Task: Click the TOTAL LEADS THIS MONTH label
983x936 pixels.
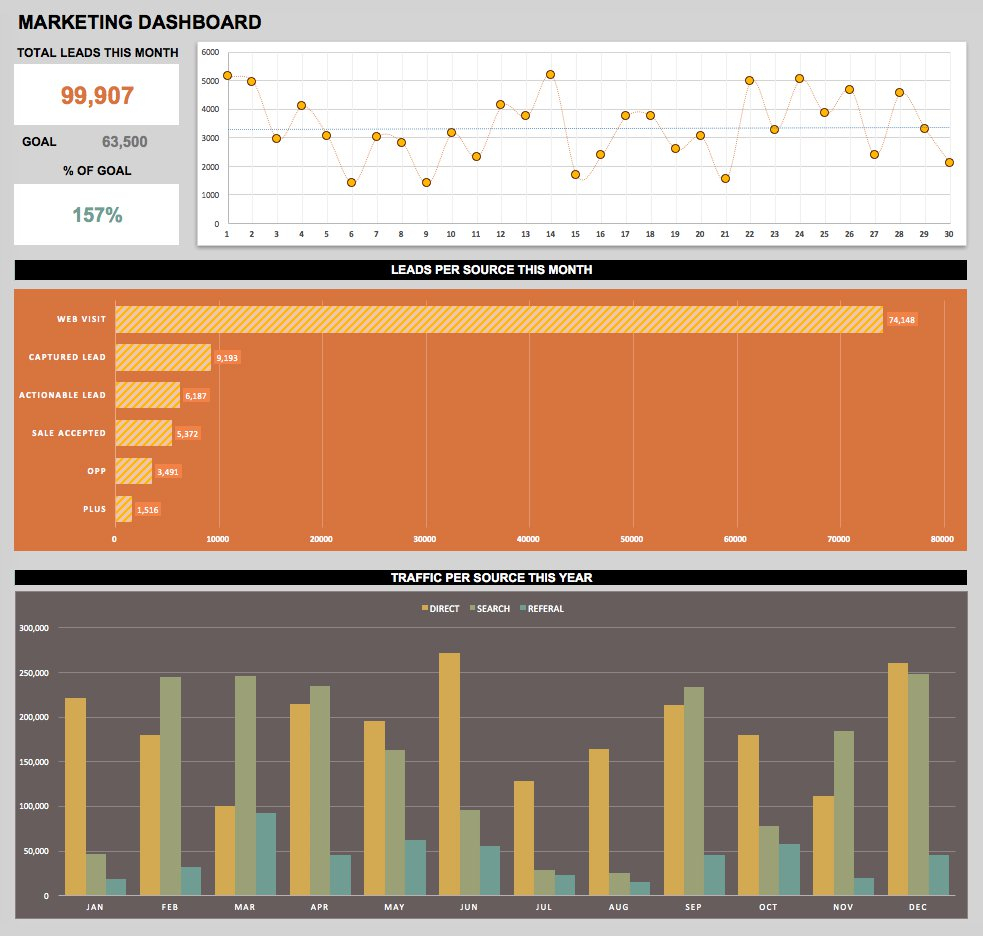Action: 96,52
